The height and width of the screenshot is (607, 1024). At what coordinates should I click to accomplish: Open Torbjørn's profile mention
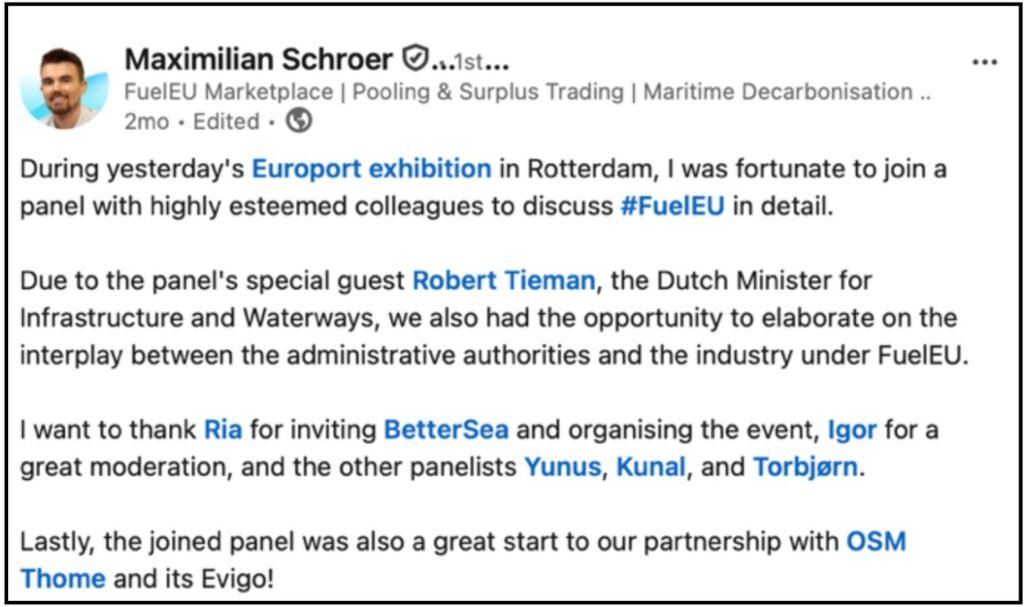coord(805,467)
